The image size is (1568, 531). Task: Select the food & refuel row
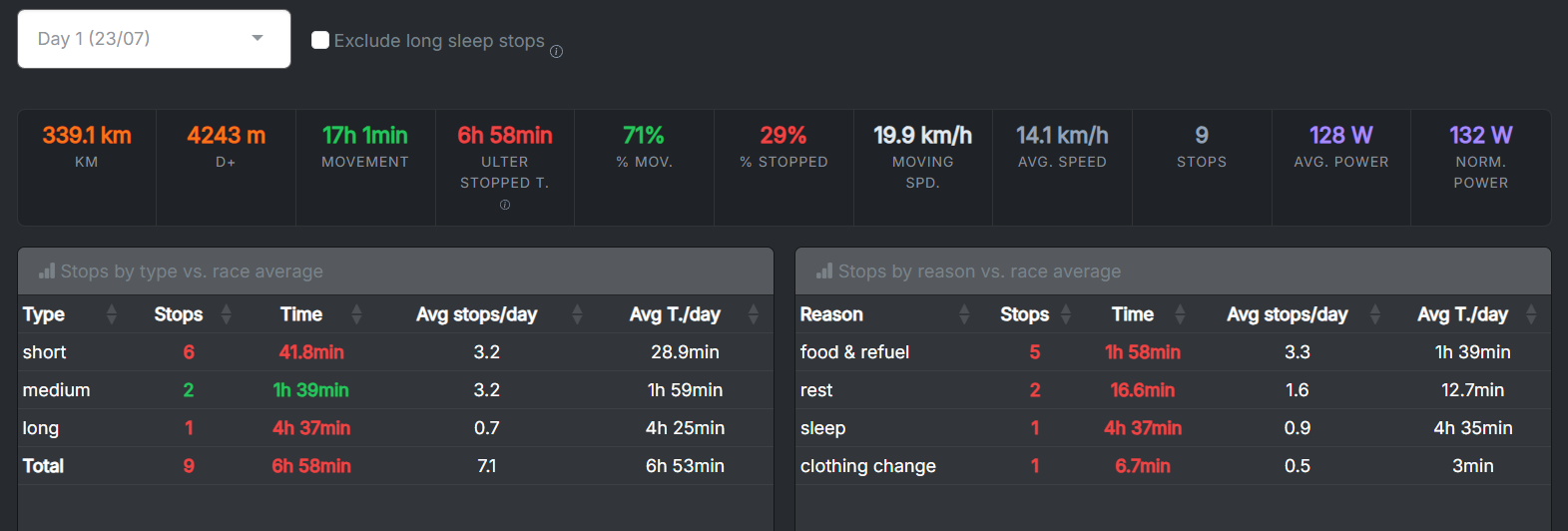coord(855,352)
